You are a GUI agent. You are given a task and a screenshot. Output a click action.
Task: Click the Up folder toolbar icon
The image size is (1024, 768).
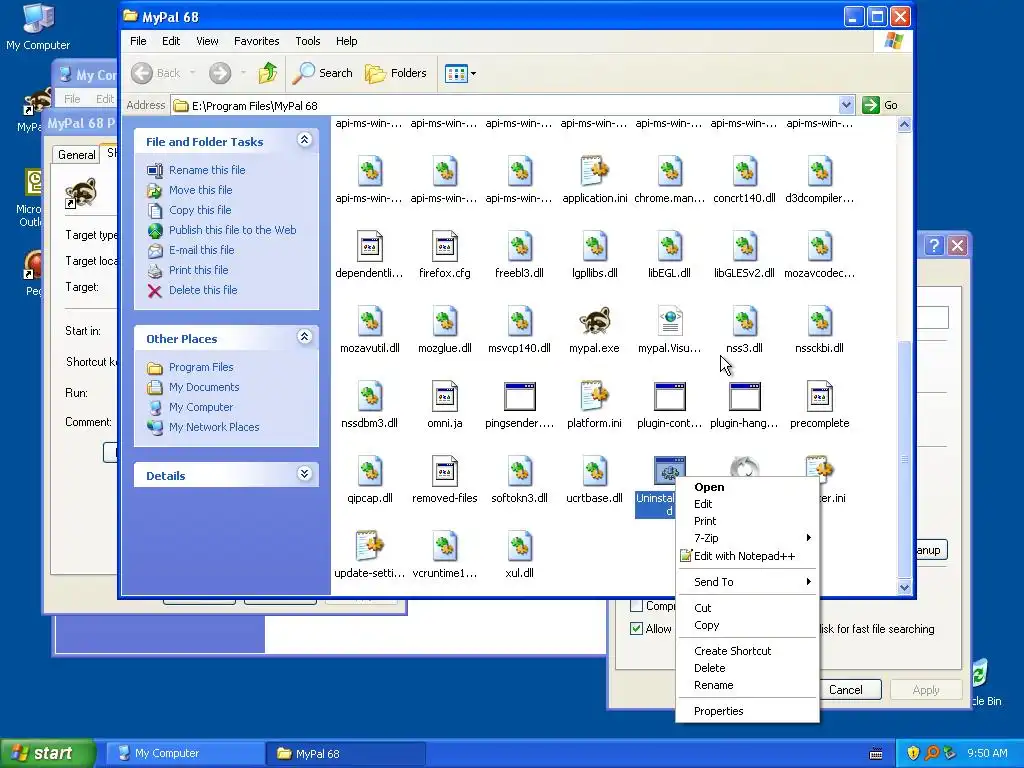[x=267, y=73]
